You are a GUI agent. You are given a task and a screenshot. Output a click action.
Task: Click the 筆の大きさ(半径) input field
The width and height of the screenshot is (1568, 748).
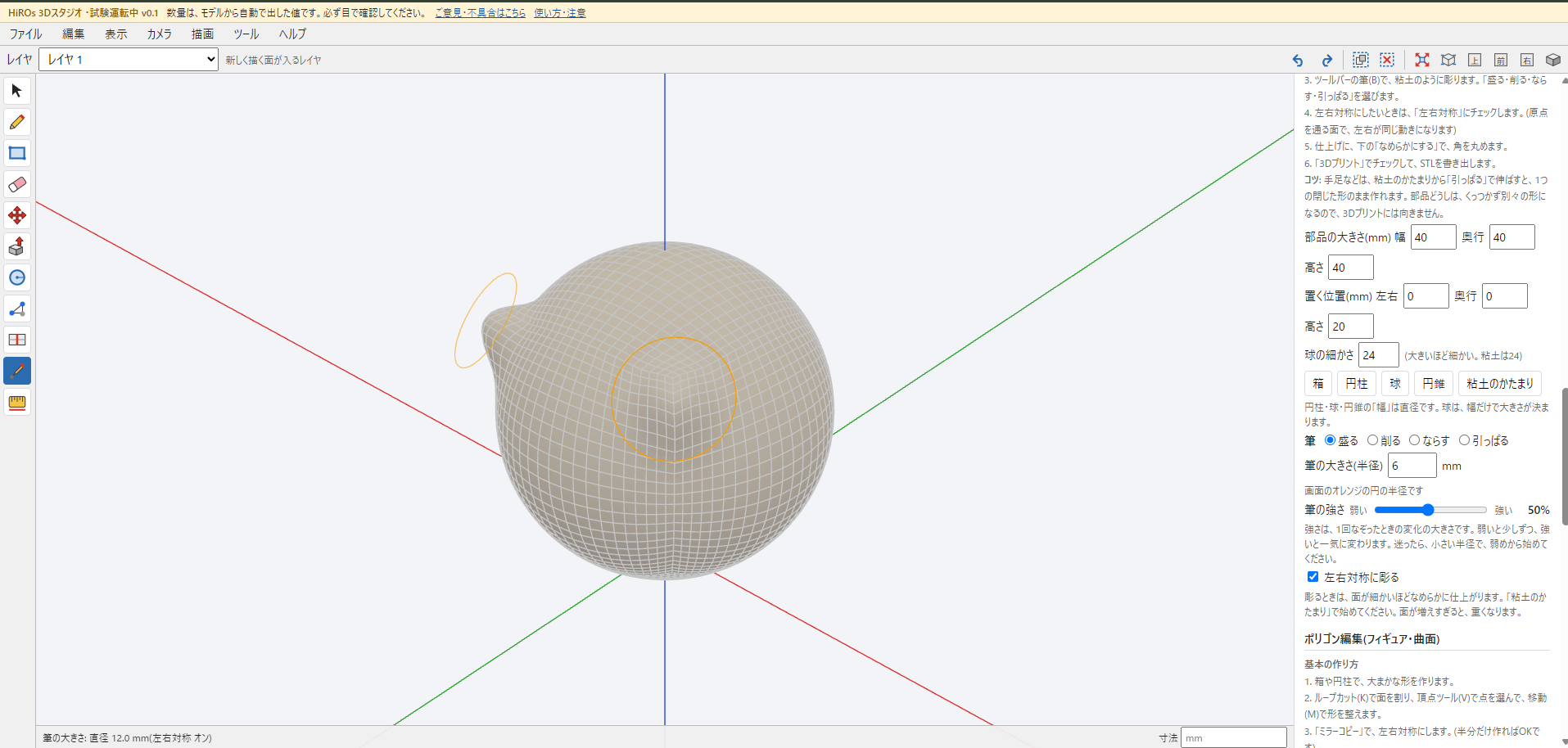click(1412, 466)
